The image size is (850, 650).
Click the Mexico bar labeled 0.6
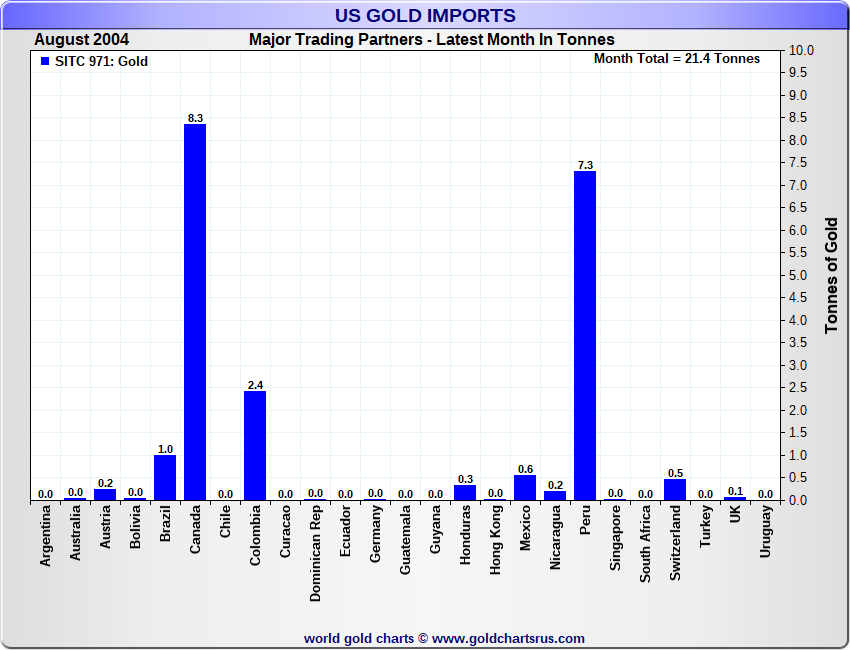point(525,487)
